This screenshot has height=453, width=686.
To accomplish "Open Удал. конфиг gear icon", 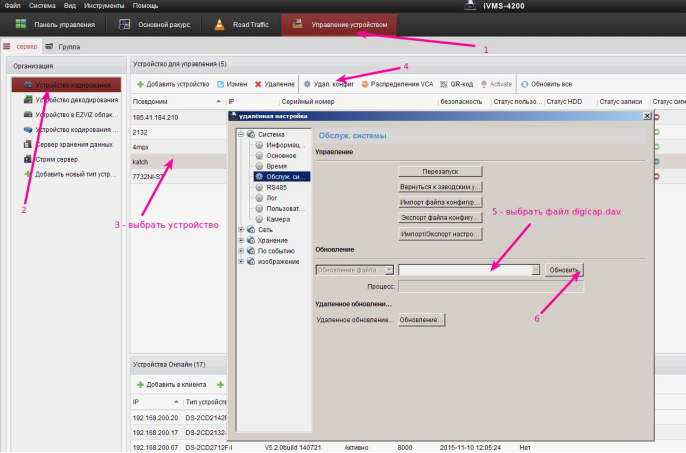I will click(x=308, y=84).
